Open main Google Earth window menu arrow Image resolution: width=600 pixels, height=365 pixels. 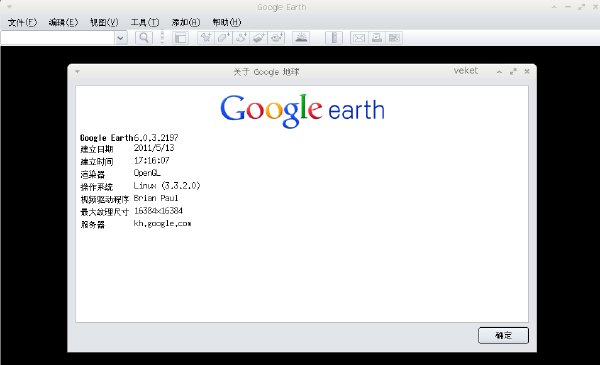[x=10, y=7]
